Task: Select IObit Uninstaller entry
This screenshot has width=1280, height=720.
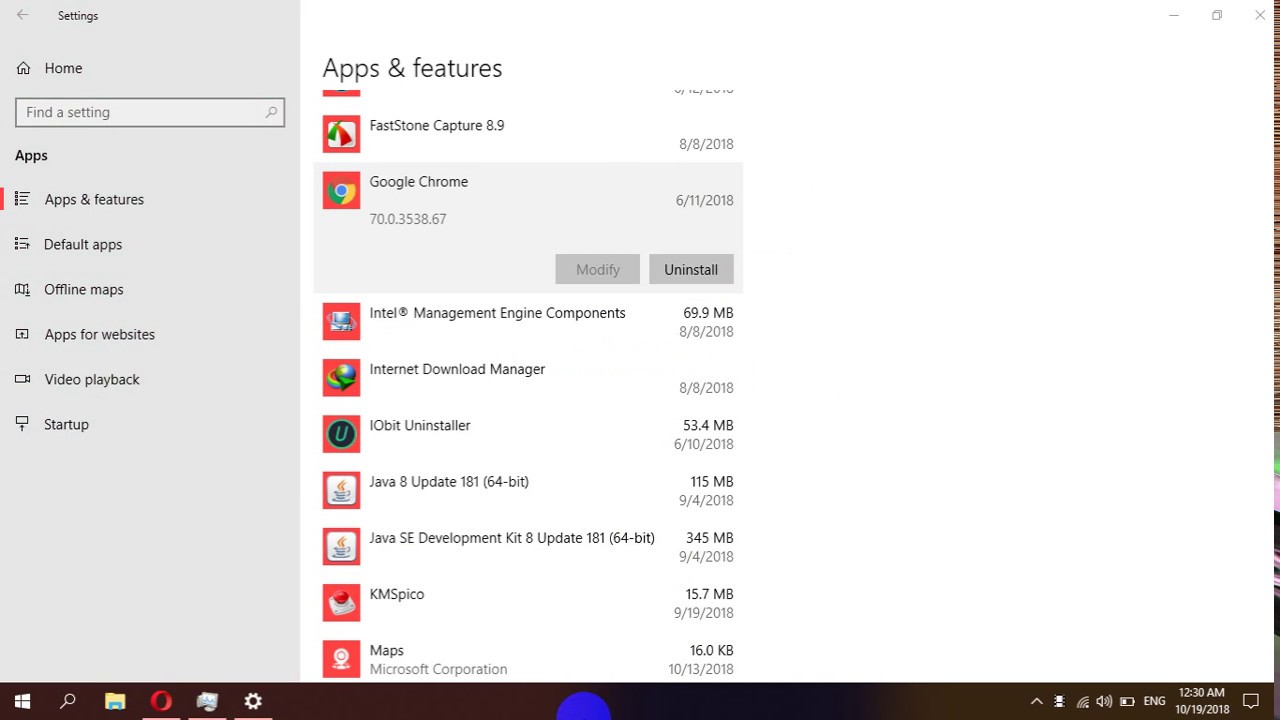Action: pyautogui.click(x=528, y=434)
